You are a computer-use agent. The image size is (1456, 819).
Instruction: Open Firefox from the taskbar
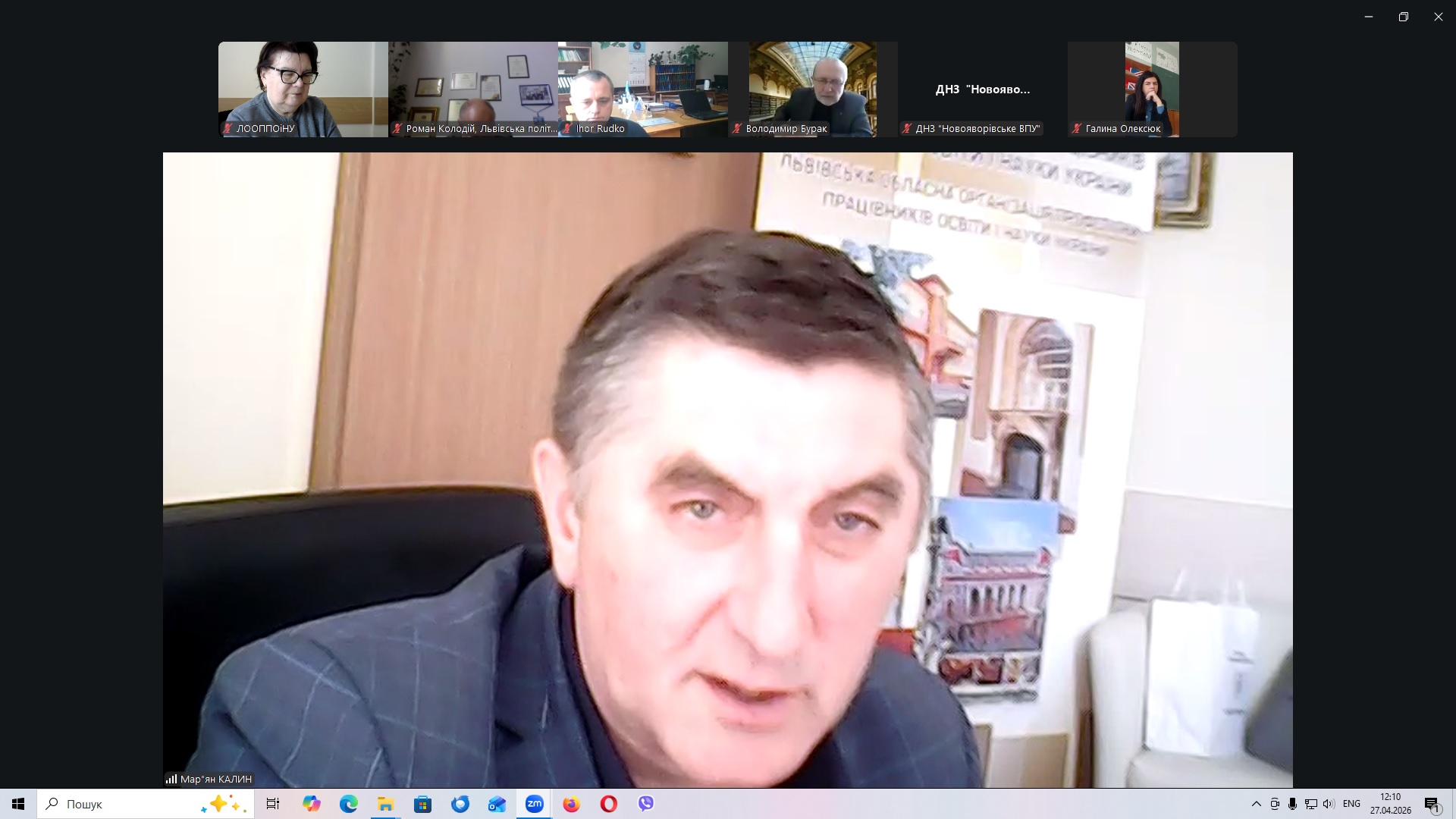(x=571, y=804)
